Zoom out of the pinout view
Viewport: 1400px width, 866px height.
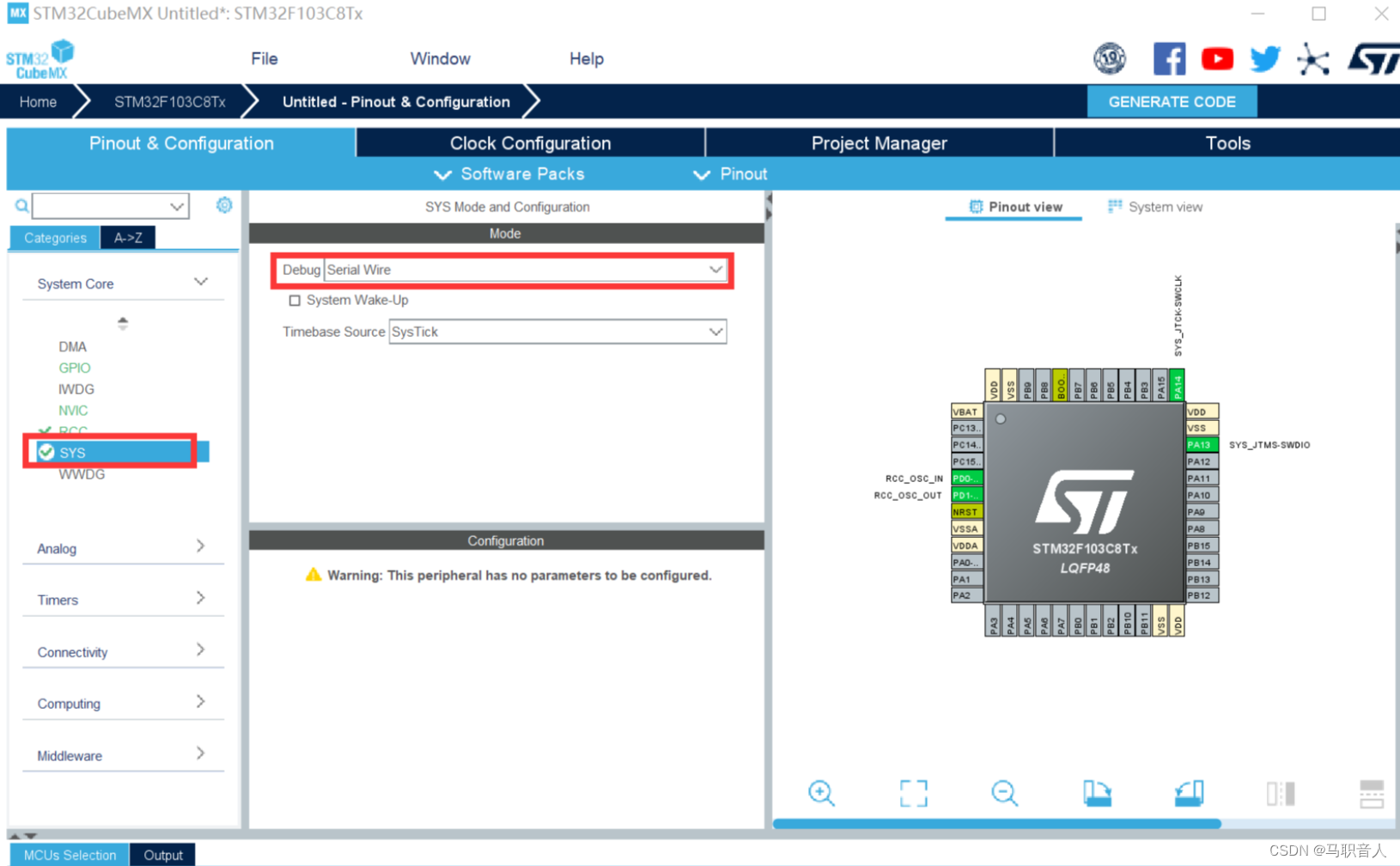click(1004, 792)
